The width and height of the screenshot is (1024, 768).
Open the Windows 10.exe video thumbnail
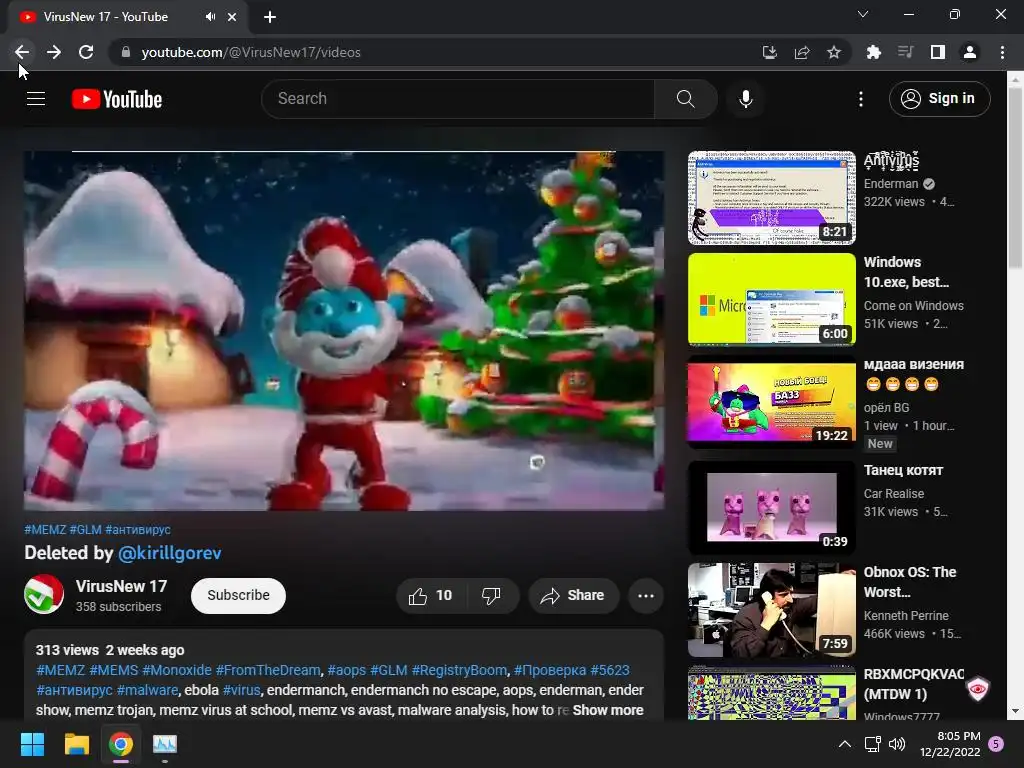772,300
